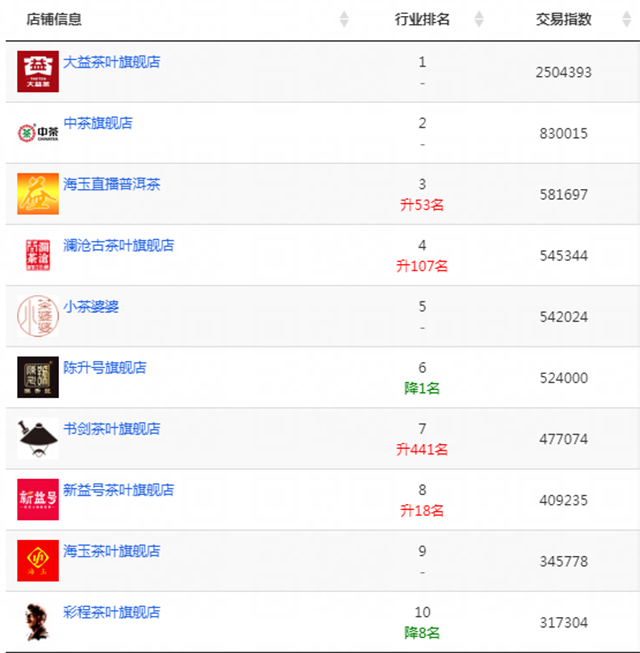
Task: Open the 新益号茶叶旗舰店 store link
Action: pyautogui.click(x=119, y=490)
